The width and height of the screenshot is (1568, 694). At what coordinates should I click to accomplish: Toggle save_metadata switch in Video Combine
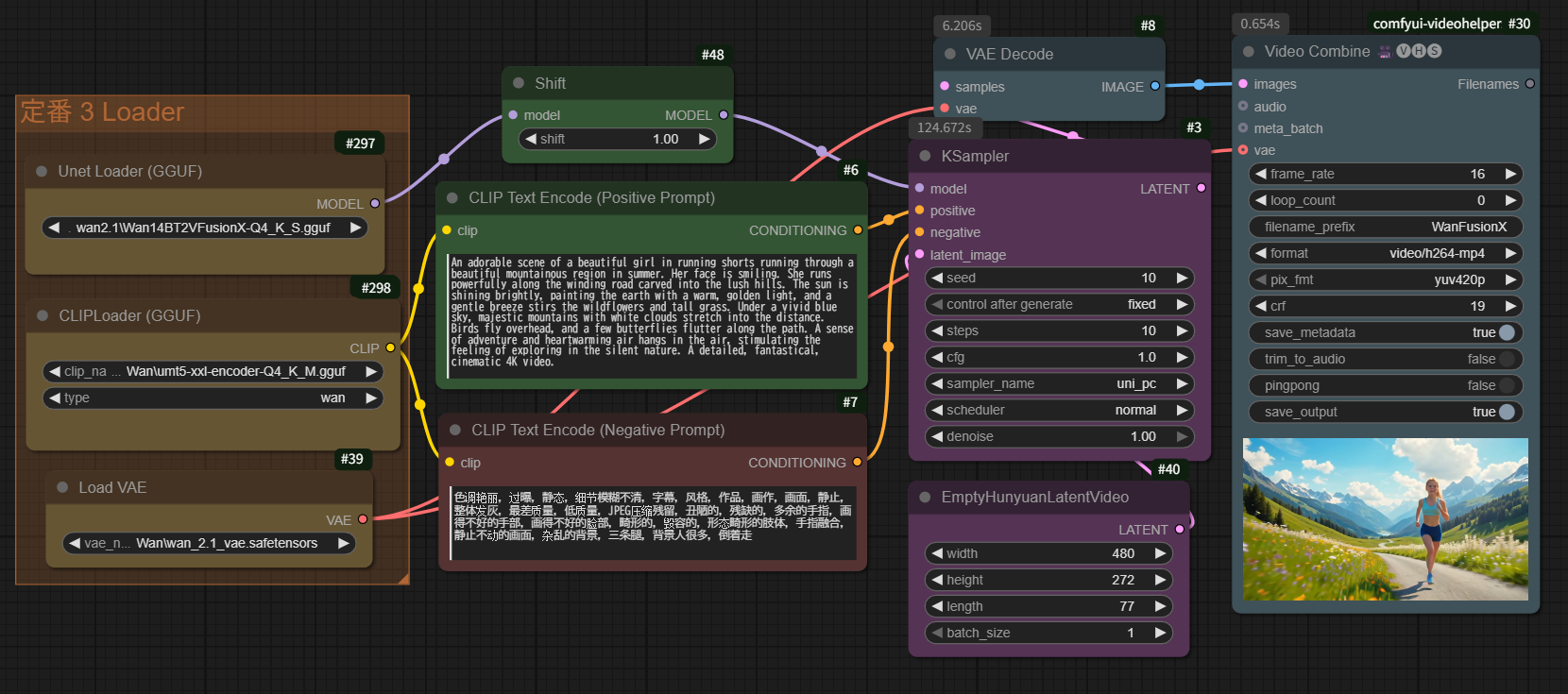(x=1506, y=332)
